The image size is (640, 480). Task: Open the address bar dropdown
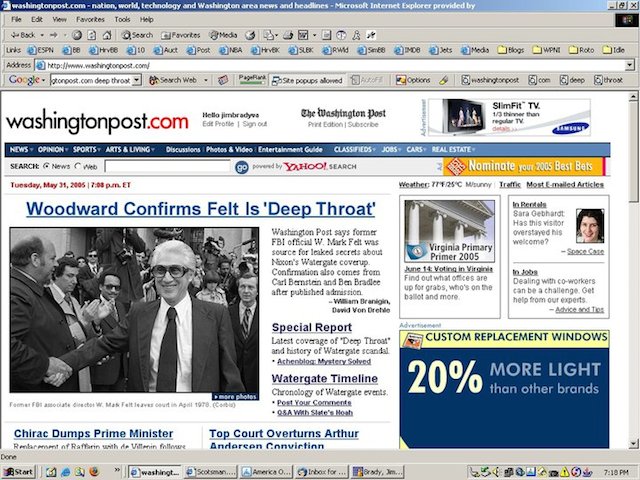[x=629, y=65]
